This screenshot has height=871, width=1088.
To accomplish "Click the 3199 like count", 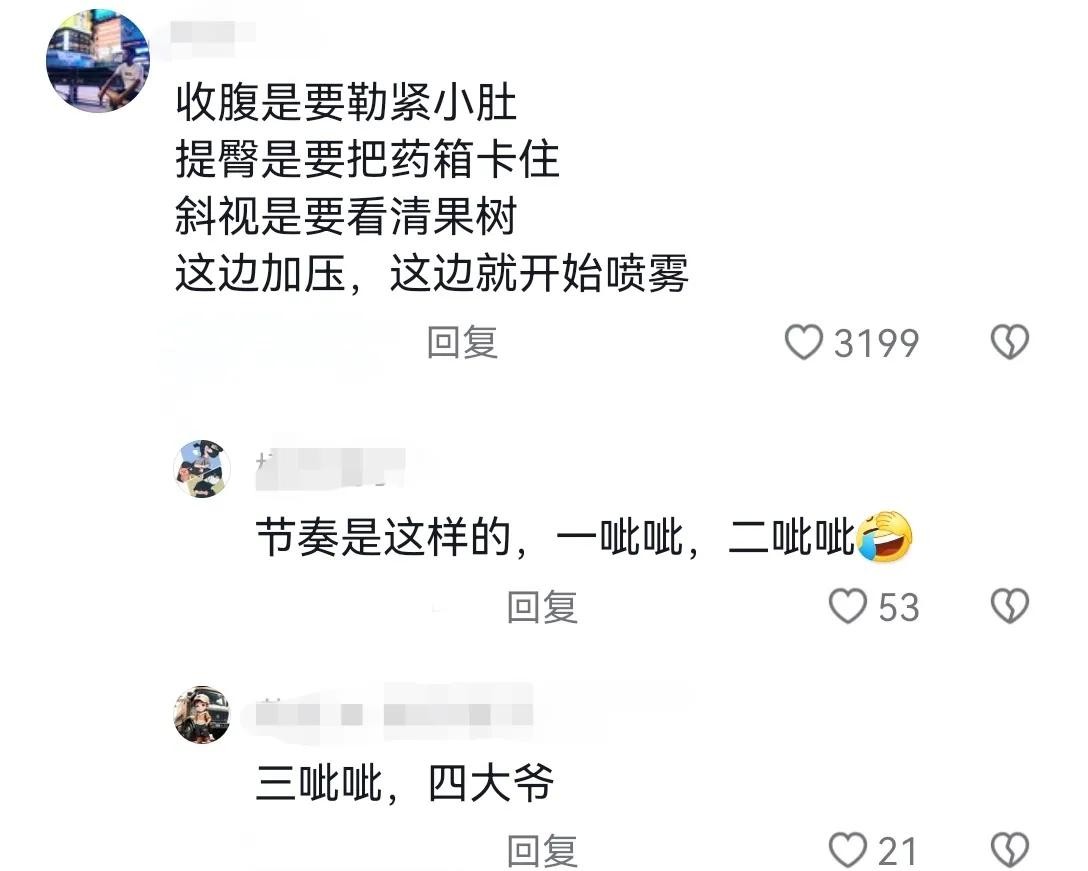I will coord(876,344).
